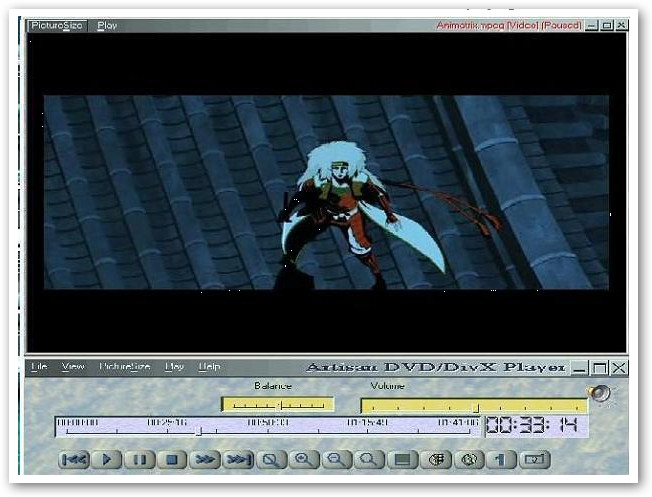Click the Volume slider handle
The width and height of the screenshot is (652, 497).
pyautogui.click(x=478, y=408)
